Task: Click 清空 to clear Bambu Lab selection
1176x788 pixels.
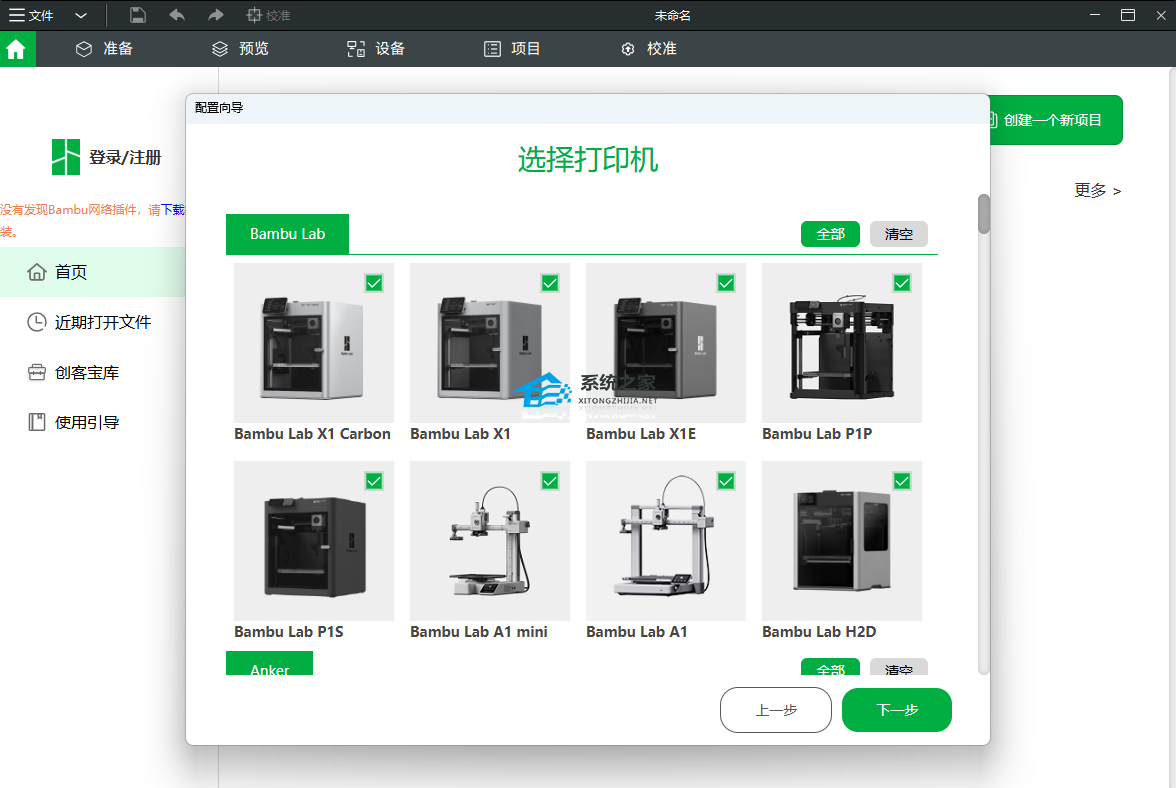Action: pyautogui.click(x=898, y=234)
